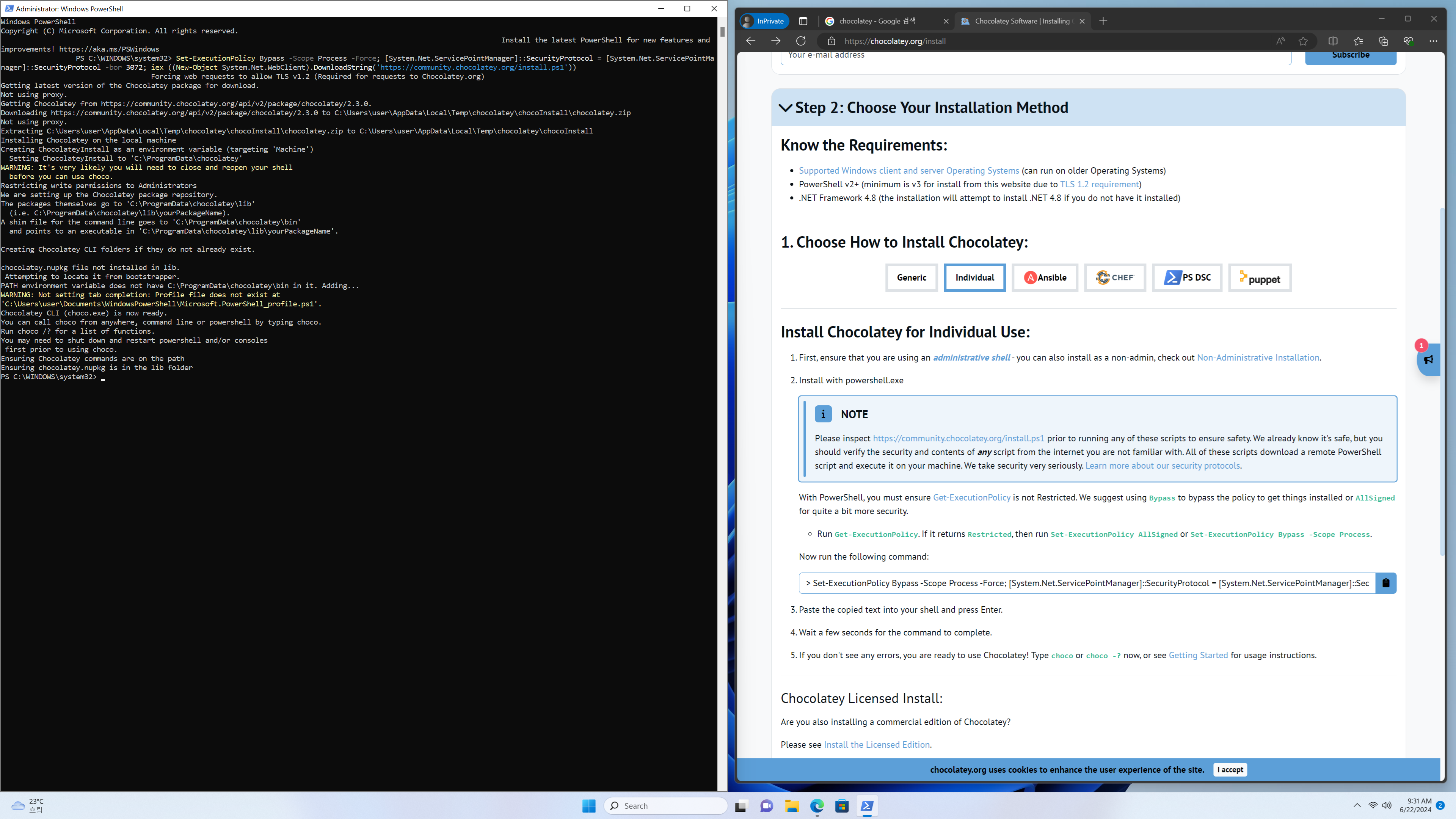The image size is (1456, 819).
Task: Open the tab actions menu in Edge
Action: (803, 21)
